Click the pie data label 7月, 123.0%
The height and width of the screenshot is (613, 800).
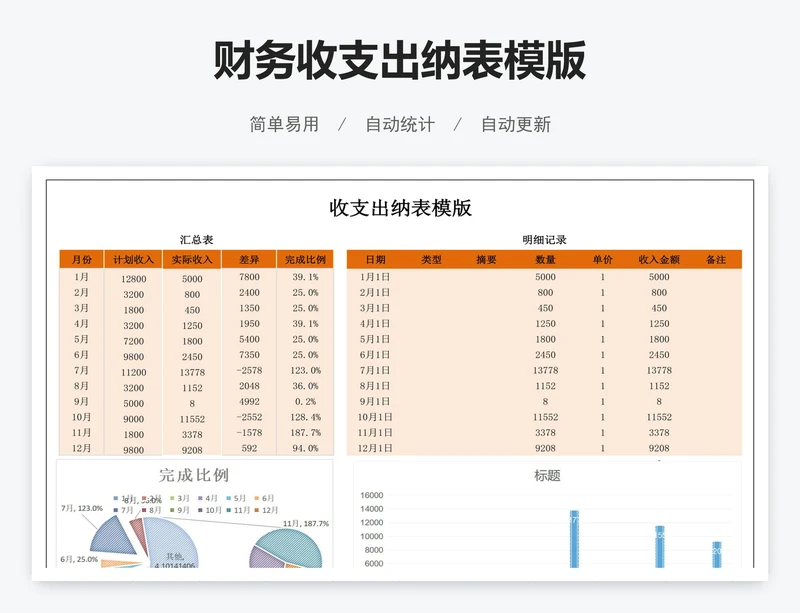82,508
